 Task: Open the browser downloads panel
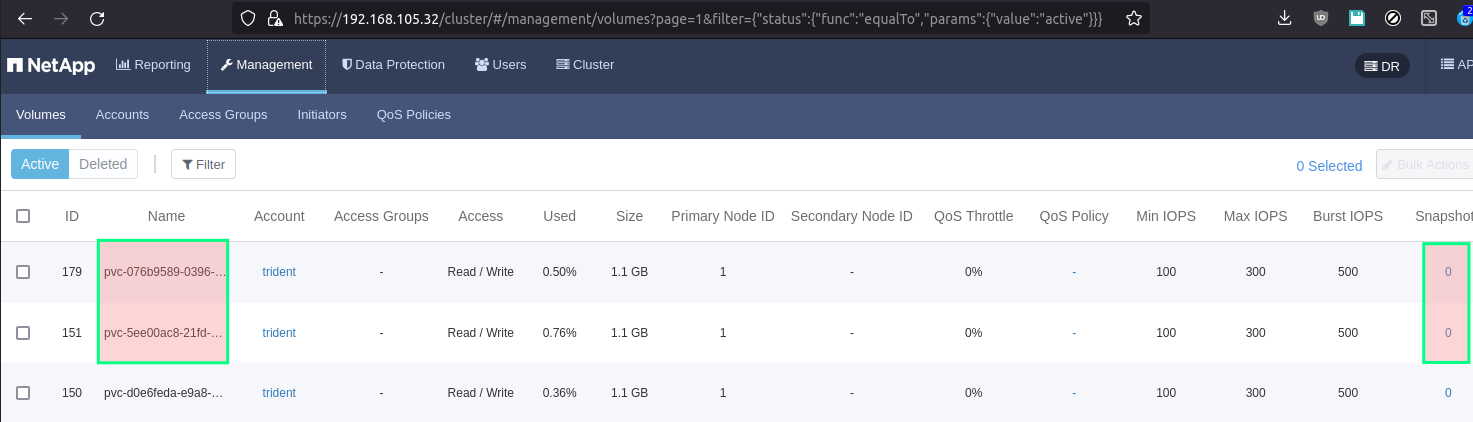(x=1285, y=19)
